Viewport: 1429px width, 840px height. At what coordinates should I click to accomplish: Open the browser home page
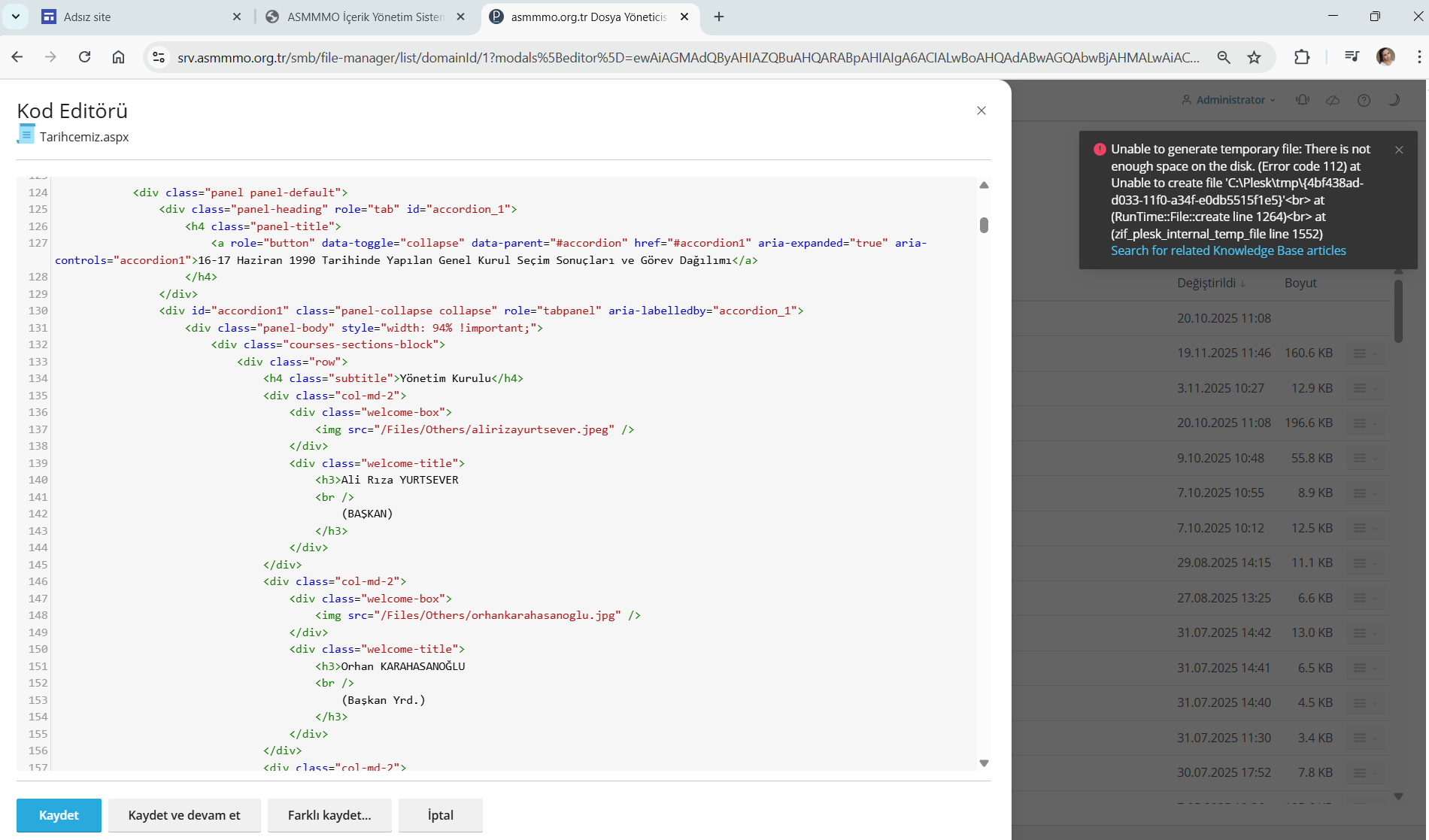coord(118,57)
